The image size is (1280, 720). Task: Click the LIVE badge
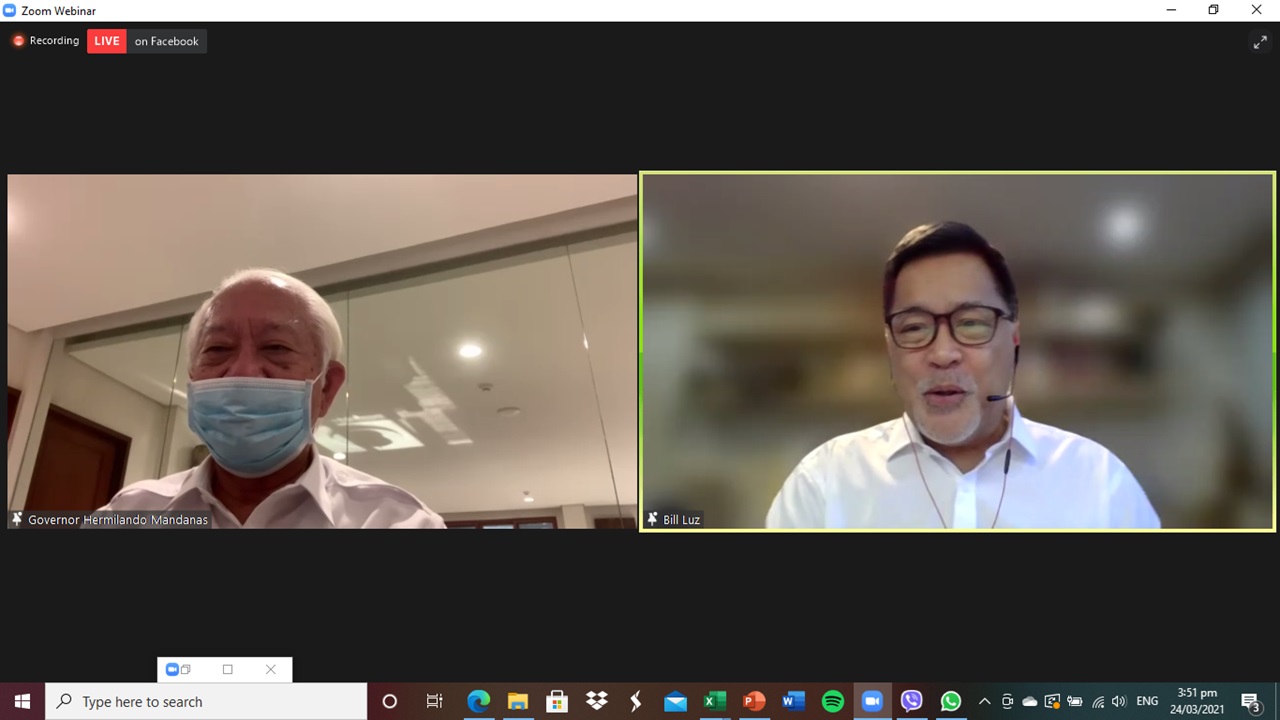pyautogui.click(x=107, y=41)
